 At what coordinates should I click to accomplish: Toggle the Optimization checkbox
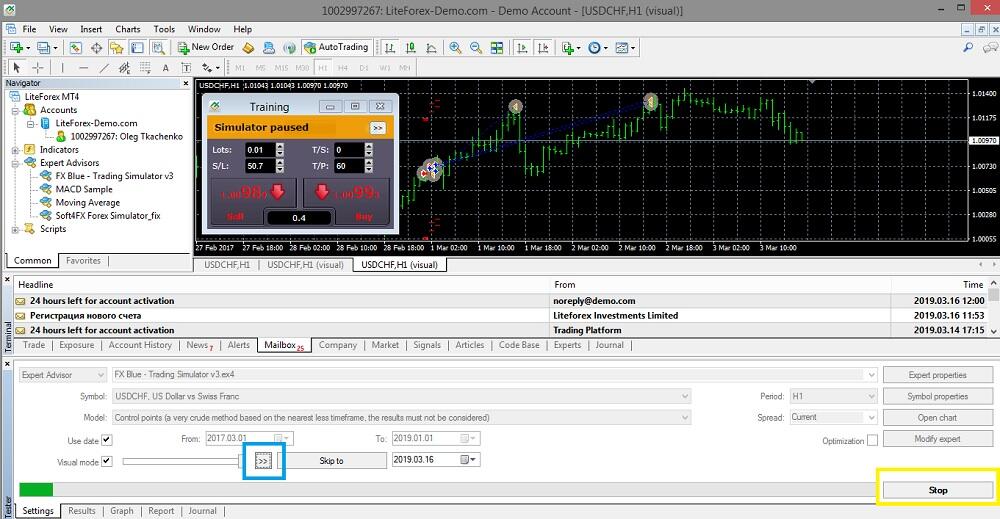(x=872, y=441)
